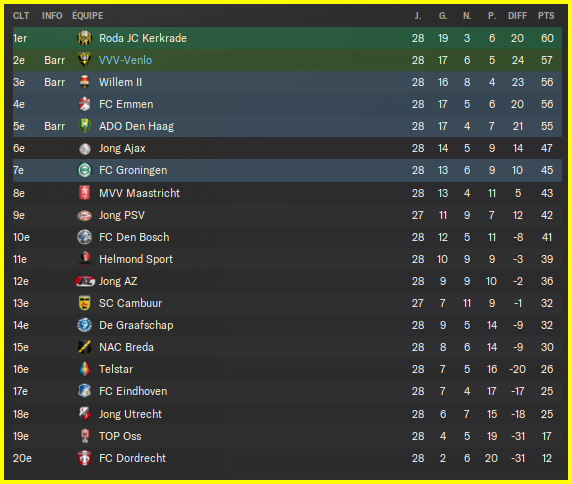The height and width of the screenshot is (484, 572).
Task: Open the VVV-Venlo team link
Action: (x=125, y=60)
